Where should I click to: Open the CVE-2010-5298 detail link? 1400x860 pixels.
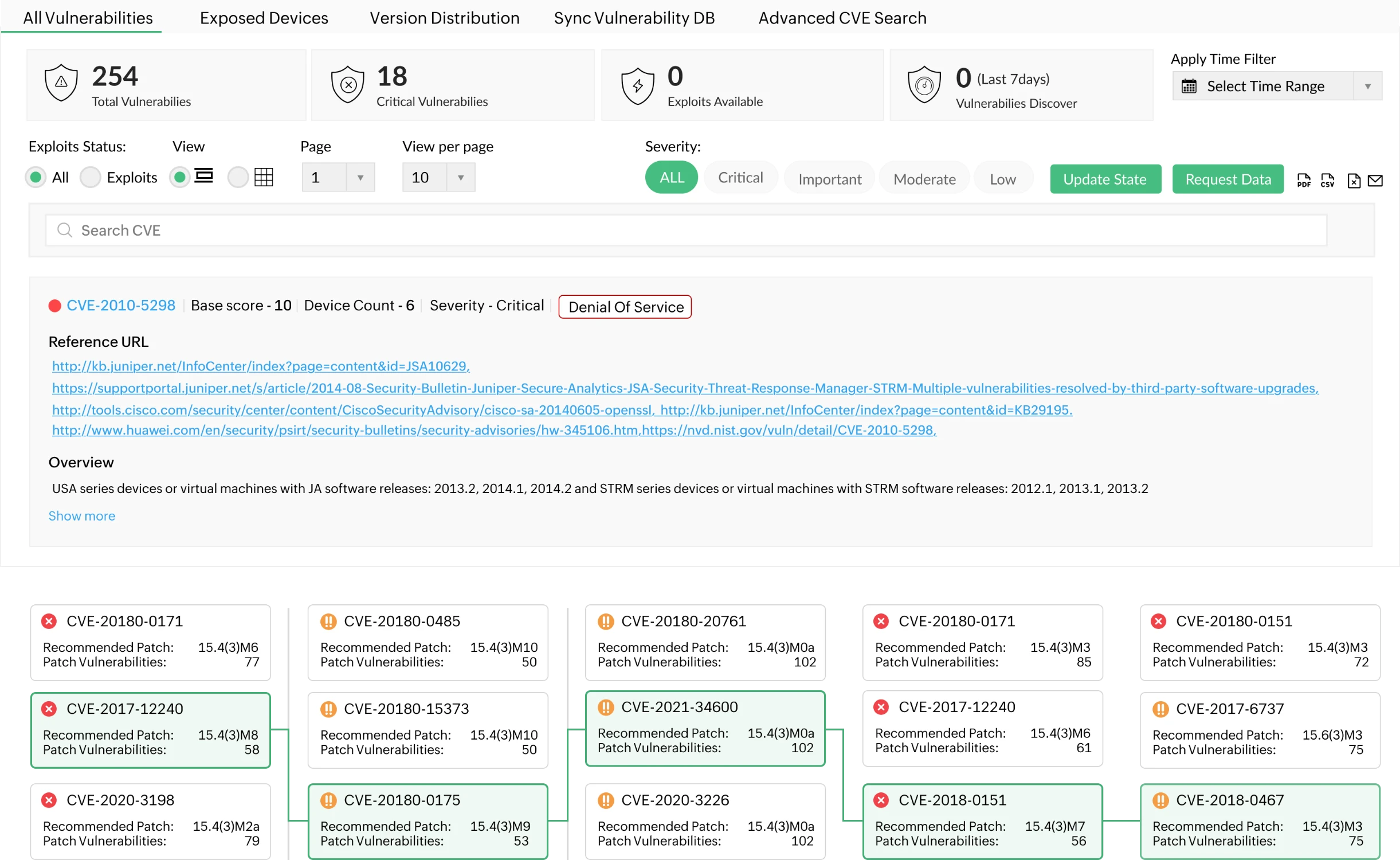(120, 305)
